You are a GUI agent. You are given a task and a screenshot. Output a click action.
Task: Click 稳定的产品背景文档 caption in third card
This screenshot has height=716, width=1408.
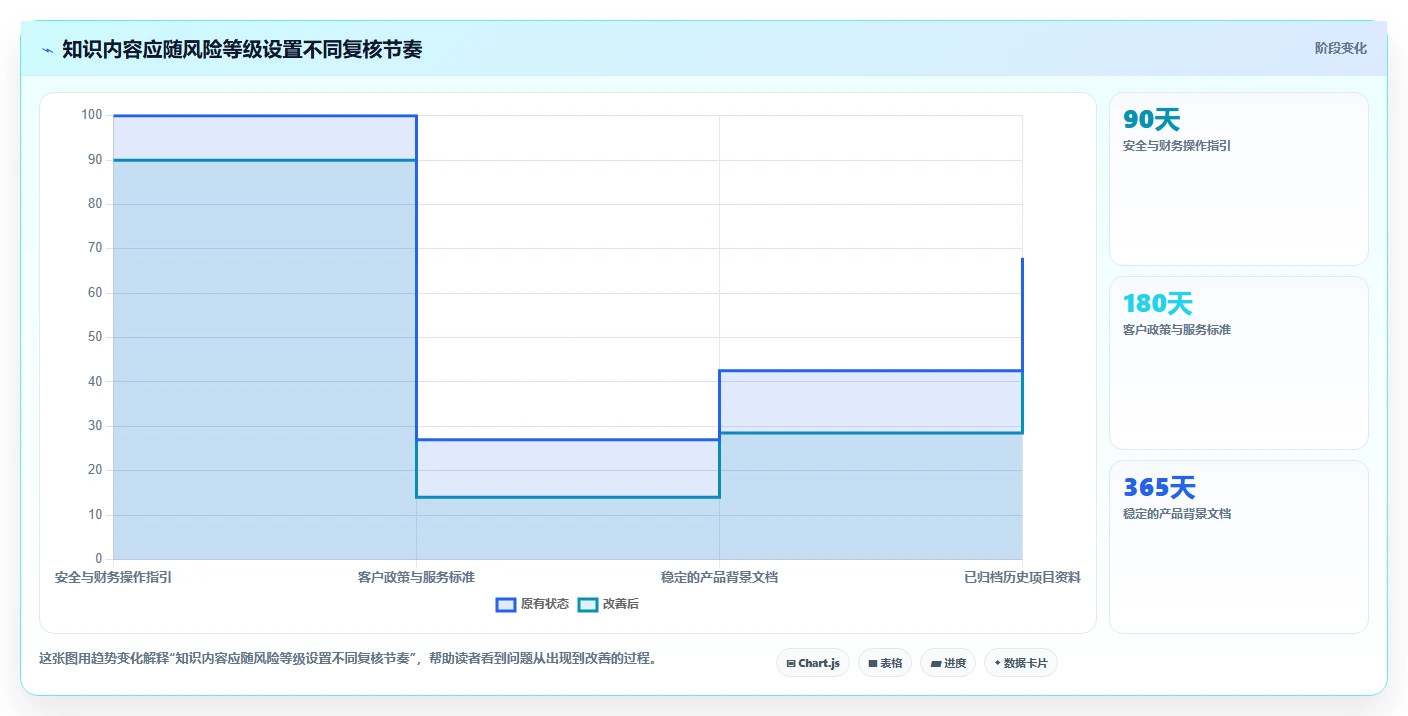[1177, 514]
